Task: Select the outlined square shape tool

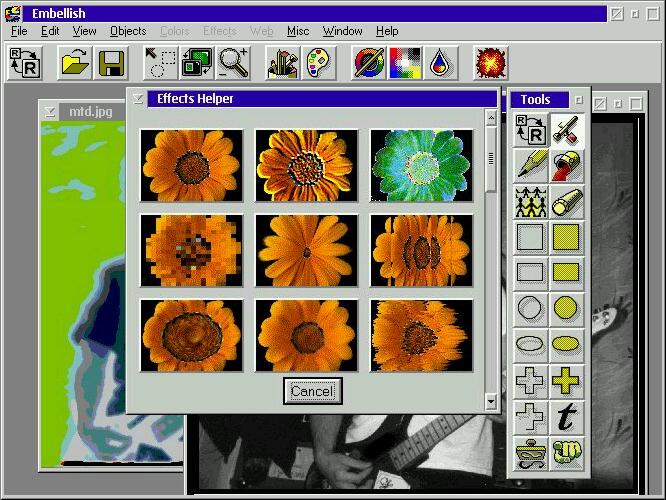Action: coord(531,237)
